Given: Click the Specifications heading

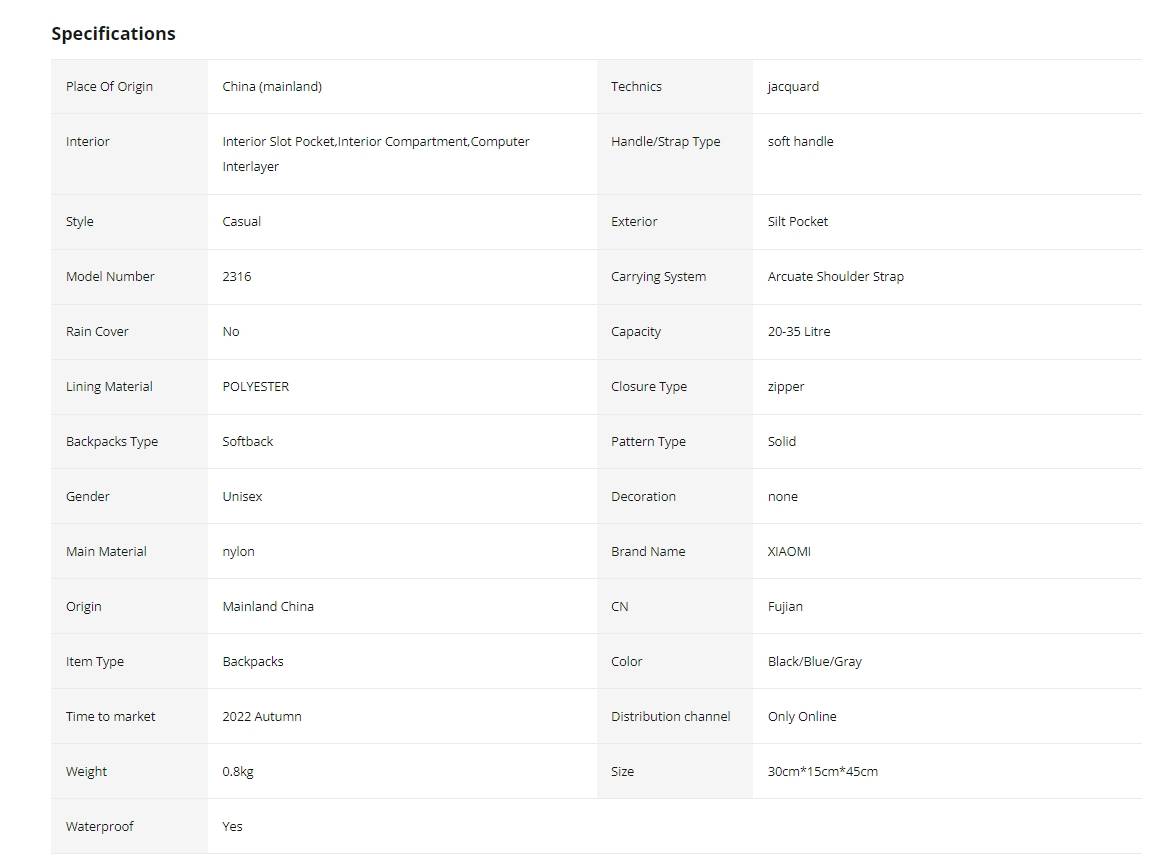Looking at the screenshot, I should pyautogui.click(x=113, y=34).
